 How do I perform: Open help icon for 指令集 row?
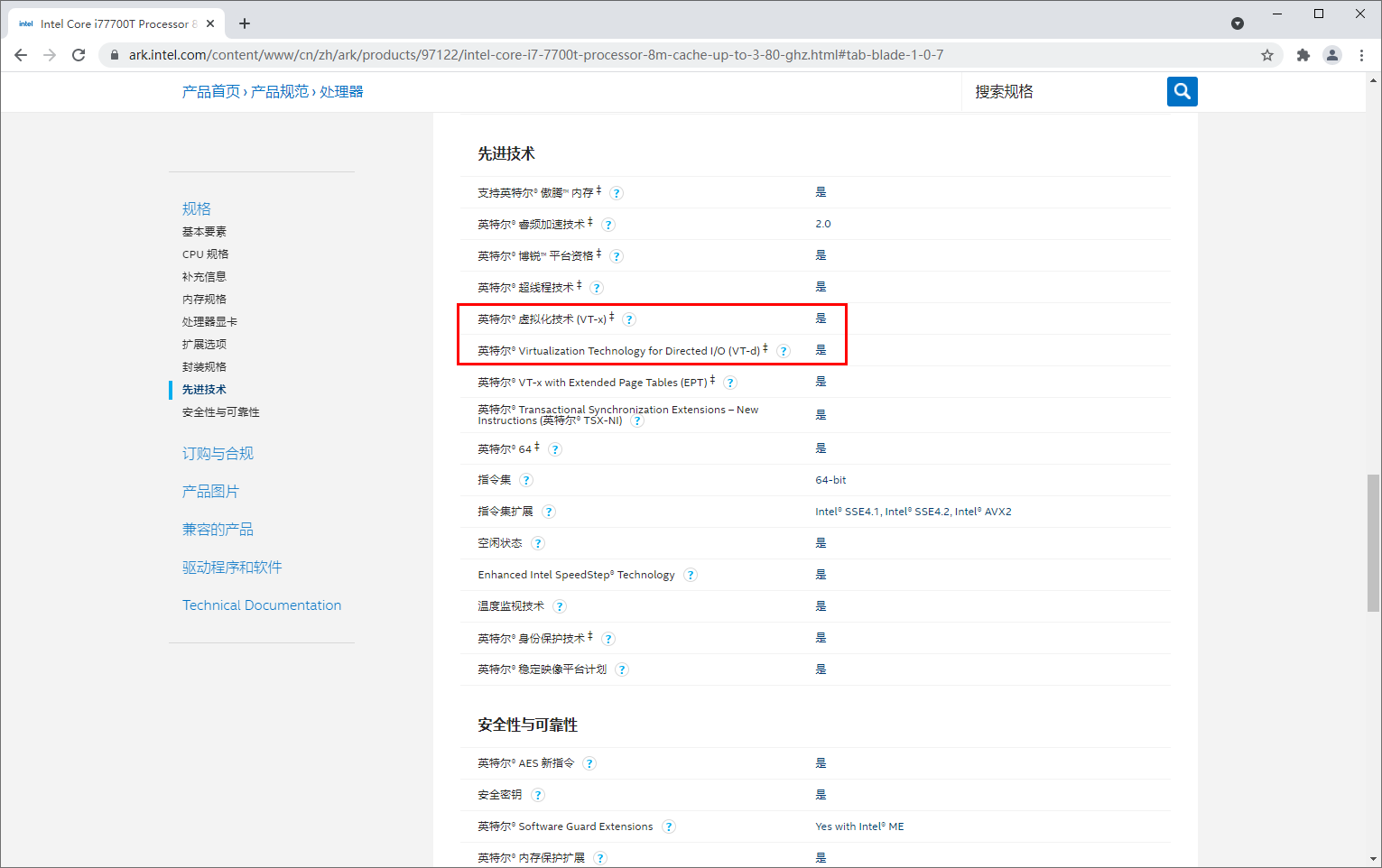click(526, 480)
